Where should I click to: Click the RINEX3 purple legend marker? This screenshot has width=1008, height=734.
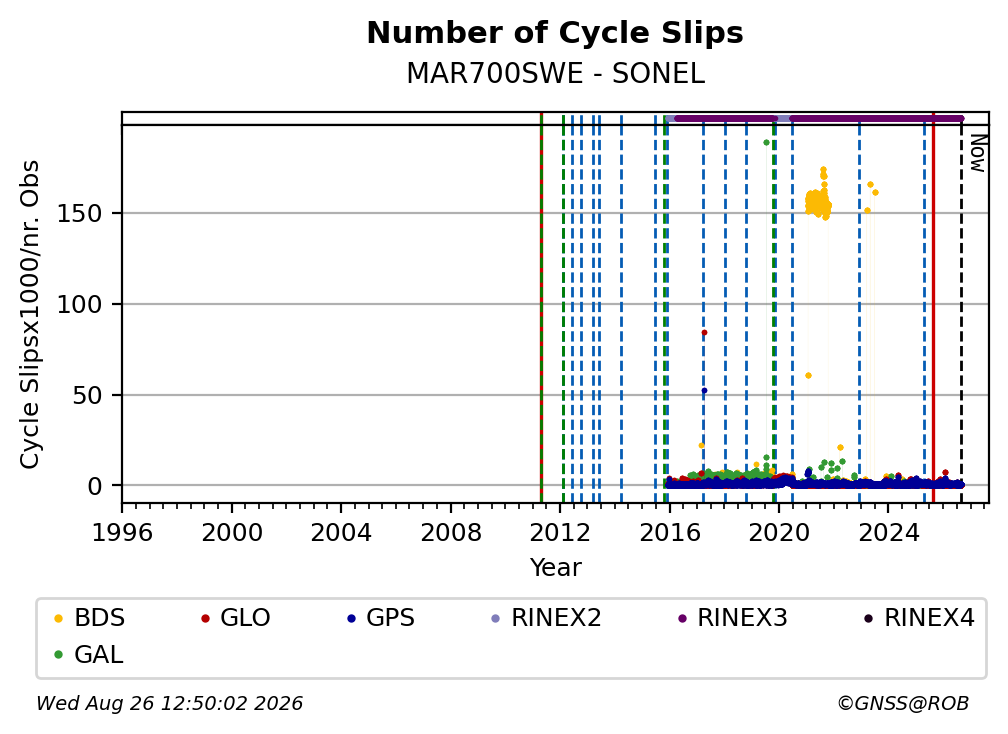coord(682,618)
